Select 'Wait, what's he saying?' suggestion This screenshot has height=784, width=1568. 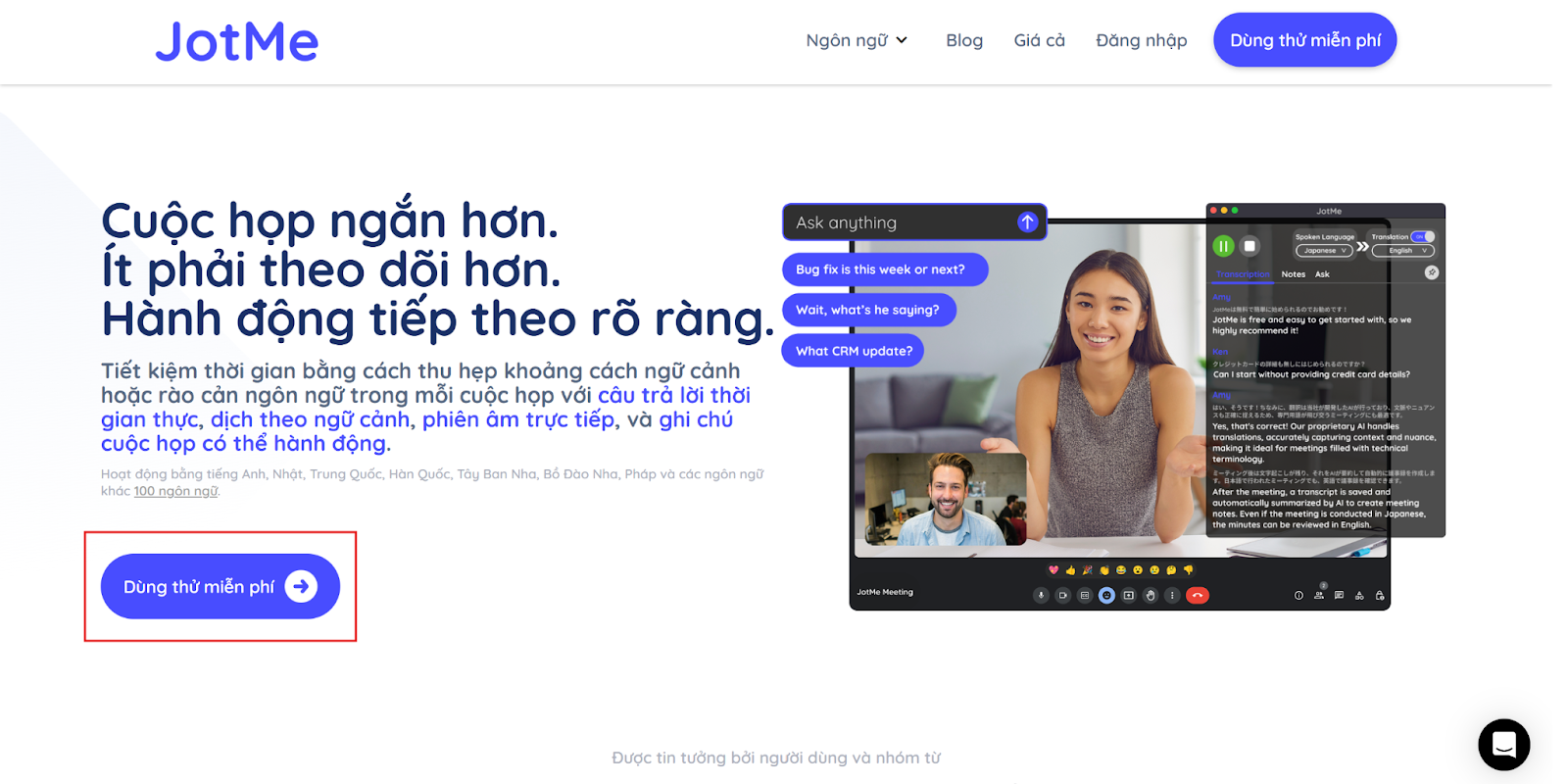pyautogui.click(x=868, y=310)
